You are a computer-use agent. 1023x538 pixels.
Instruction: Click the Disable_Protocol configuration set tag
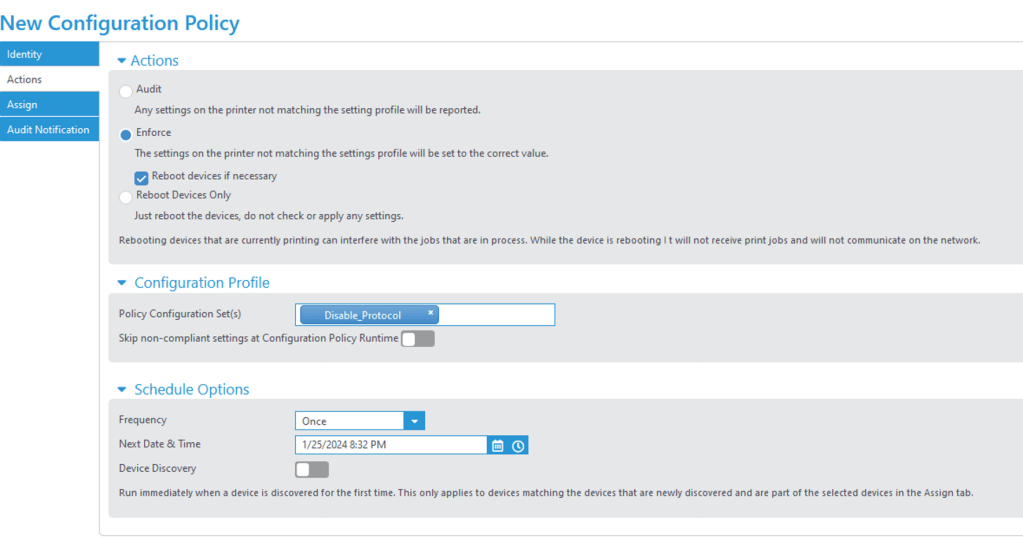click(x=362, y=315)
